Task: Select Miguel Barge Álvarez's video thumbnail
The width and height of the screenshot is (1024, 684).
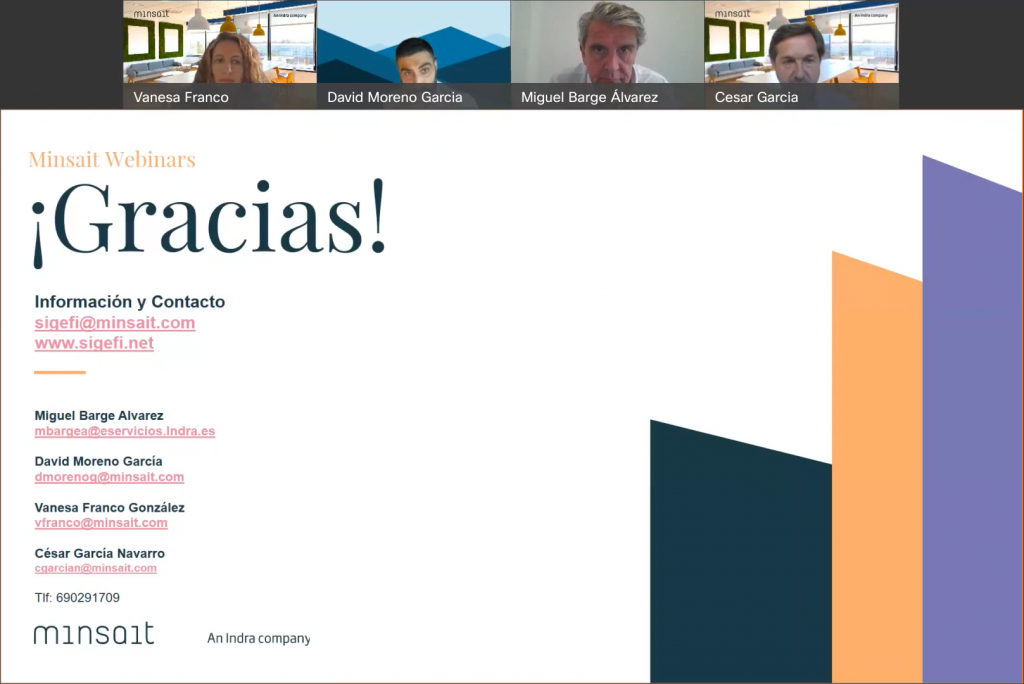Action: [607, 54]
